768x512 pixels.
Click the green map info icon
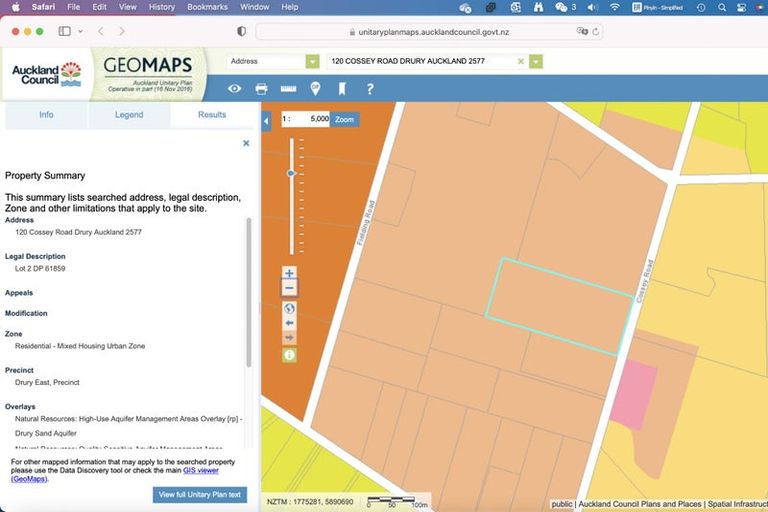coord(290,354)
